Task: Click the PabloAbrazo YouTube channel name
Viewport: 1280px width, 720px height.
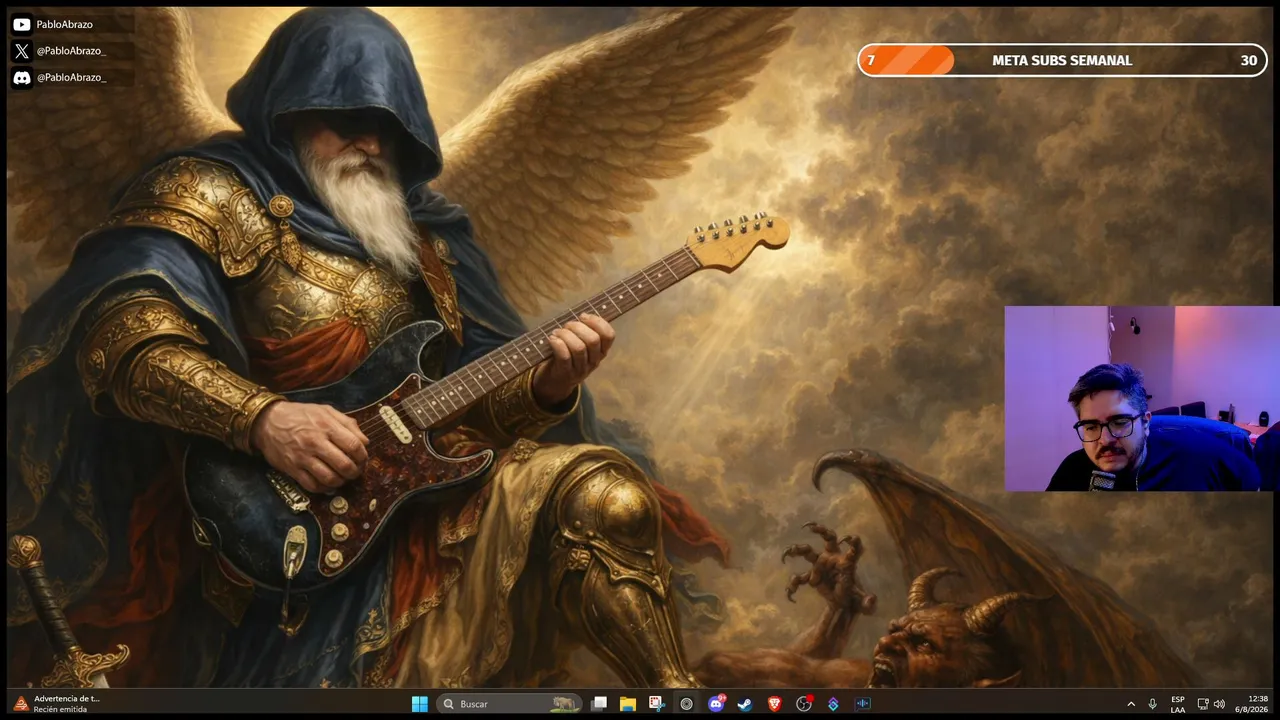Action: pyautogui.click(x=64, y=24)
